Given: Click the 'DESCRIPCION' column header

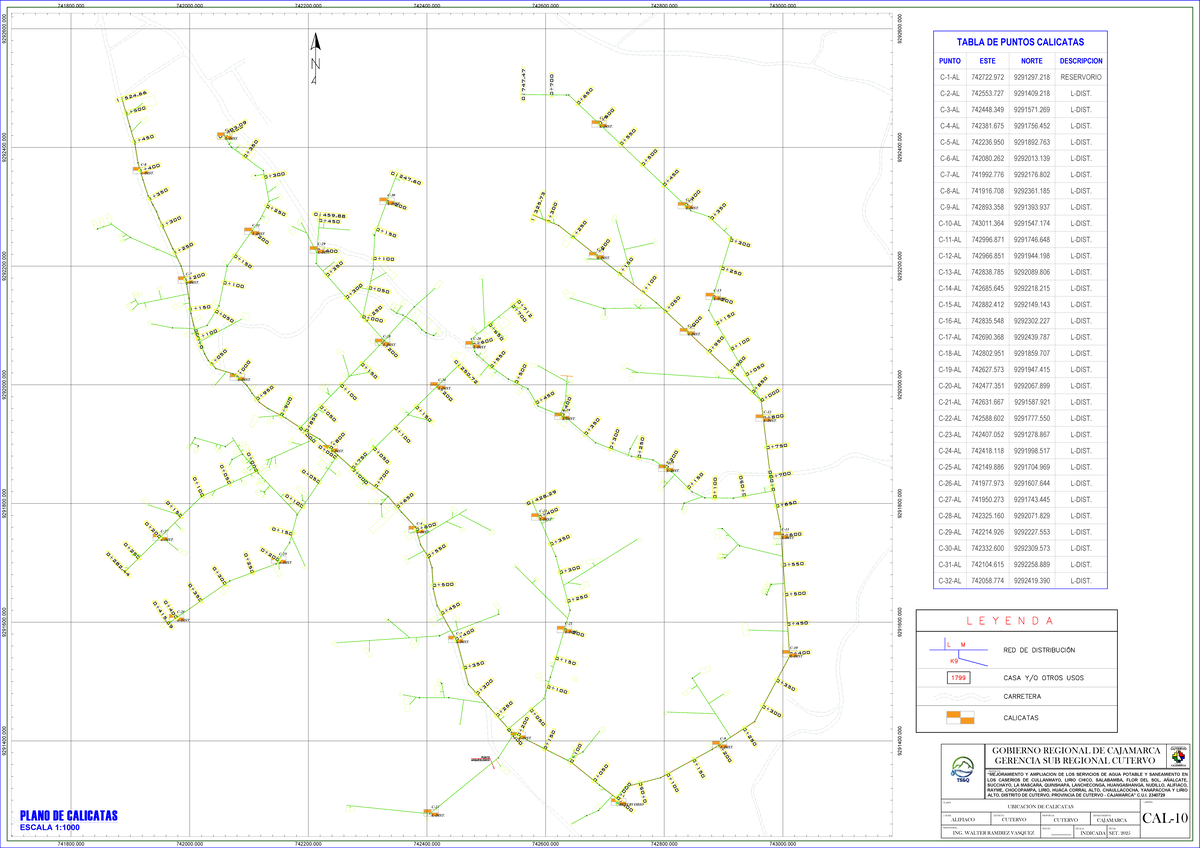Looking at the screenshot, I should (x=1081, y=60).
